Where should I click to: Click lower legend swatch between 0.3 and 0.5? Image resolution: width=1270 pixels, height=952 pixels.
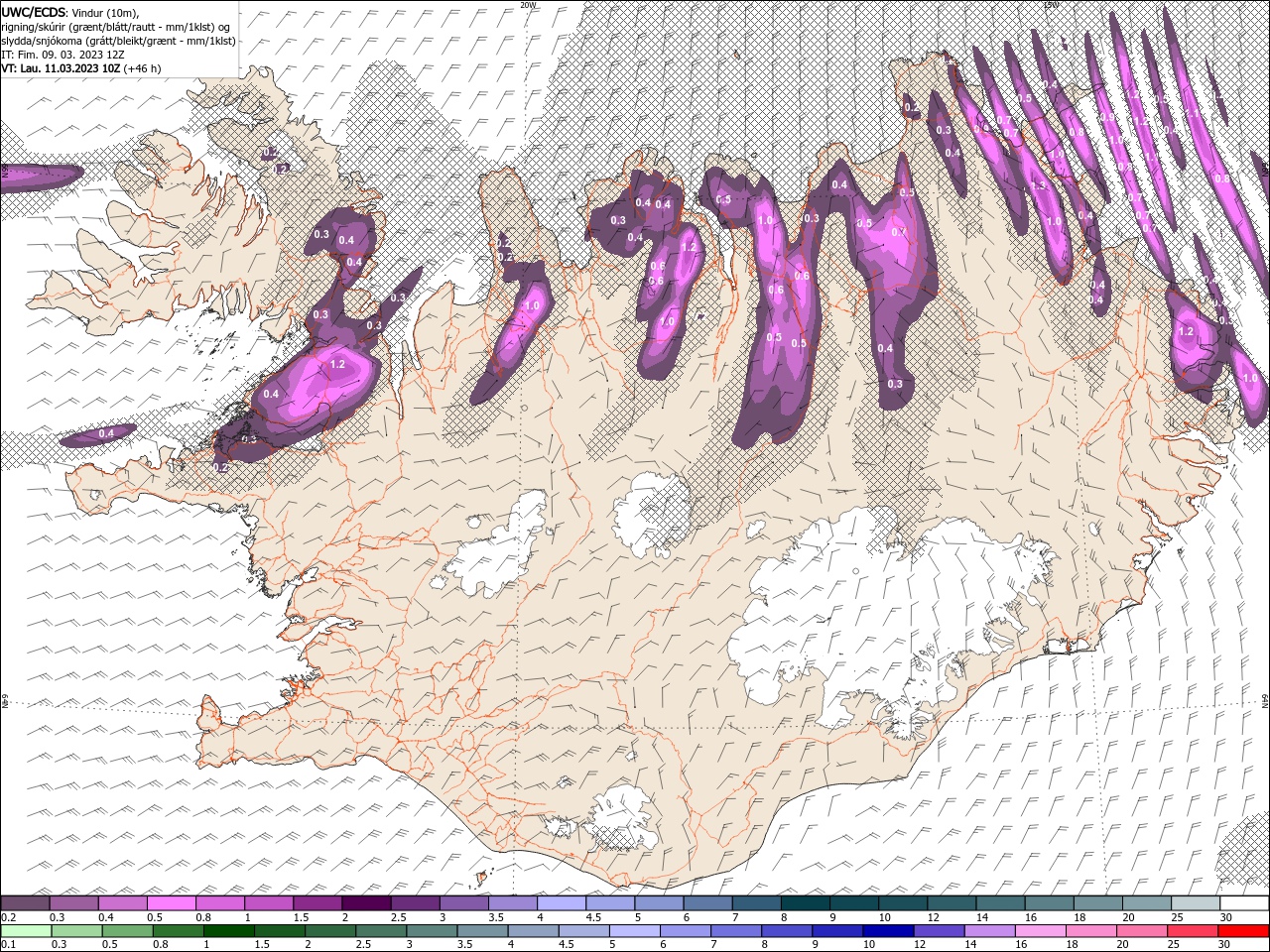tap(76, 931)
